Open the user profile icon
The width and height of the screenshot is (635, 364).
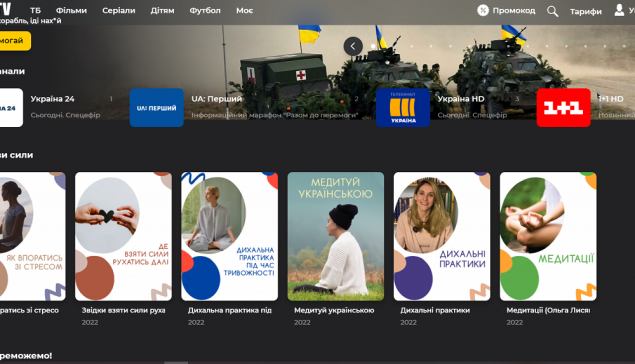tap(619, 10)
